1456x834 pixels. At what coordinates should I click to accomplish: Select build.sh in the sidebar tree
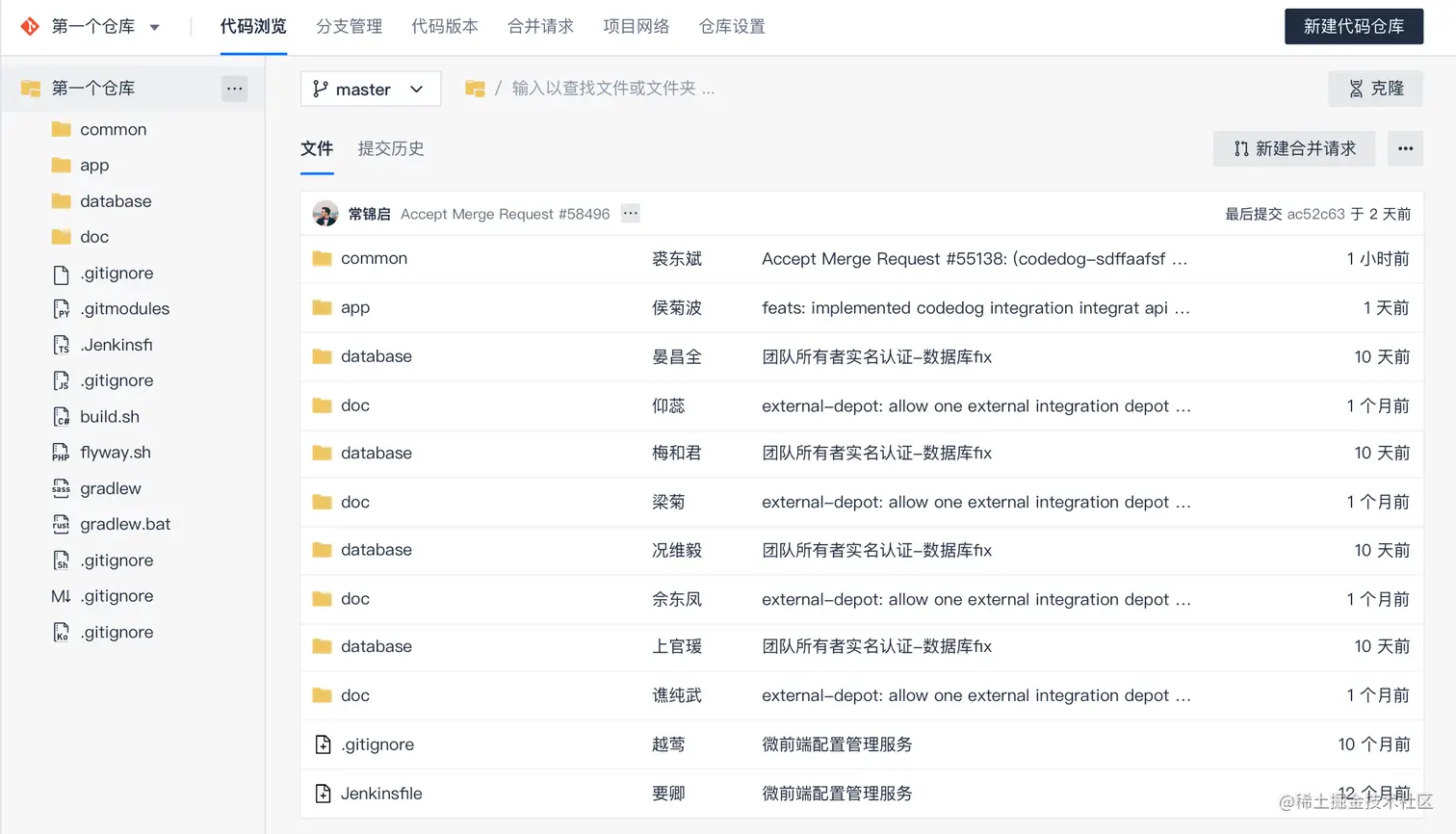(110, 416)
